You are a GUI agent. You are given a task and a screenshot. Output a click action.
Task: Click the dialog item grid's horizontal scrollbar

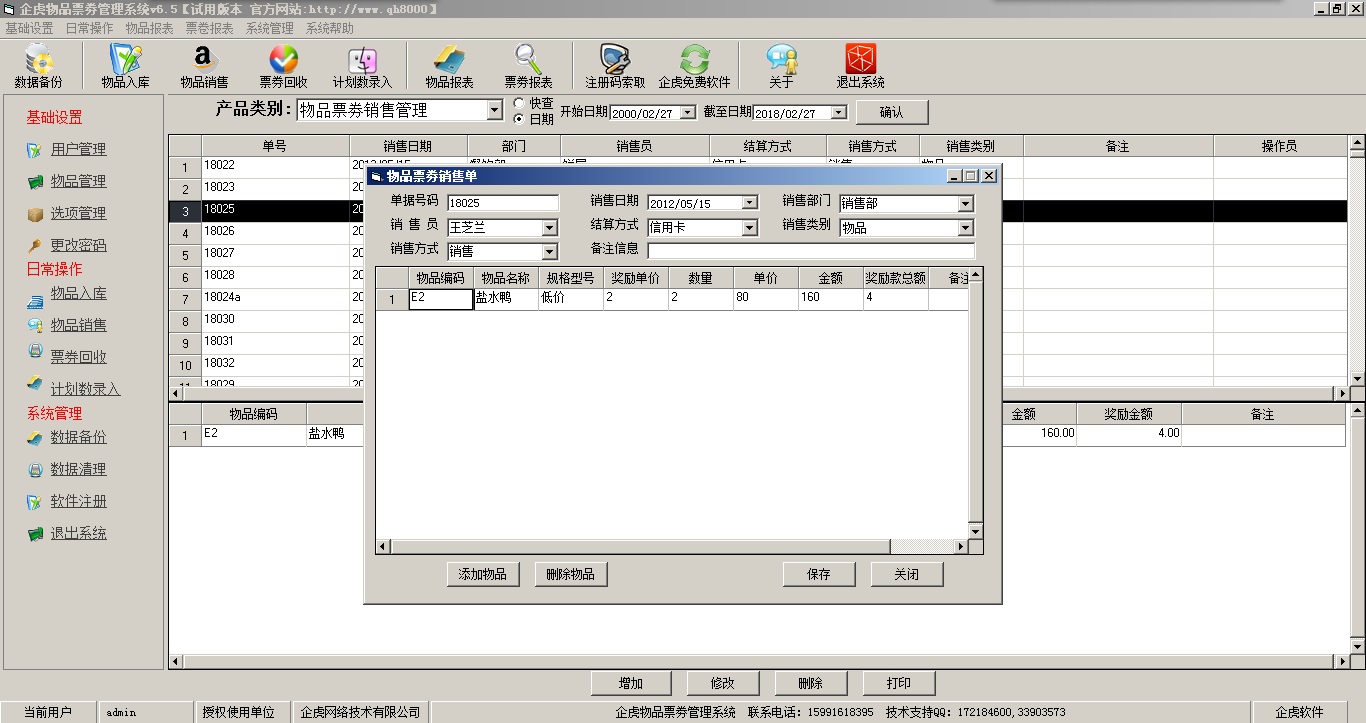pyautogui.click(x=672, y=547)
